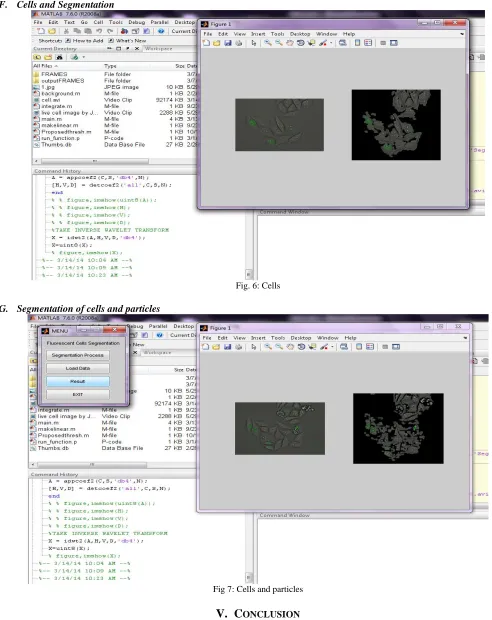The width and height of the screenshot is (492, 620).
Task: Click Save Figure icon in Fig. 7 figure toolbar
Action: [227, 347]
